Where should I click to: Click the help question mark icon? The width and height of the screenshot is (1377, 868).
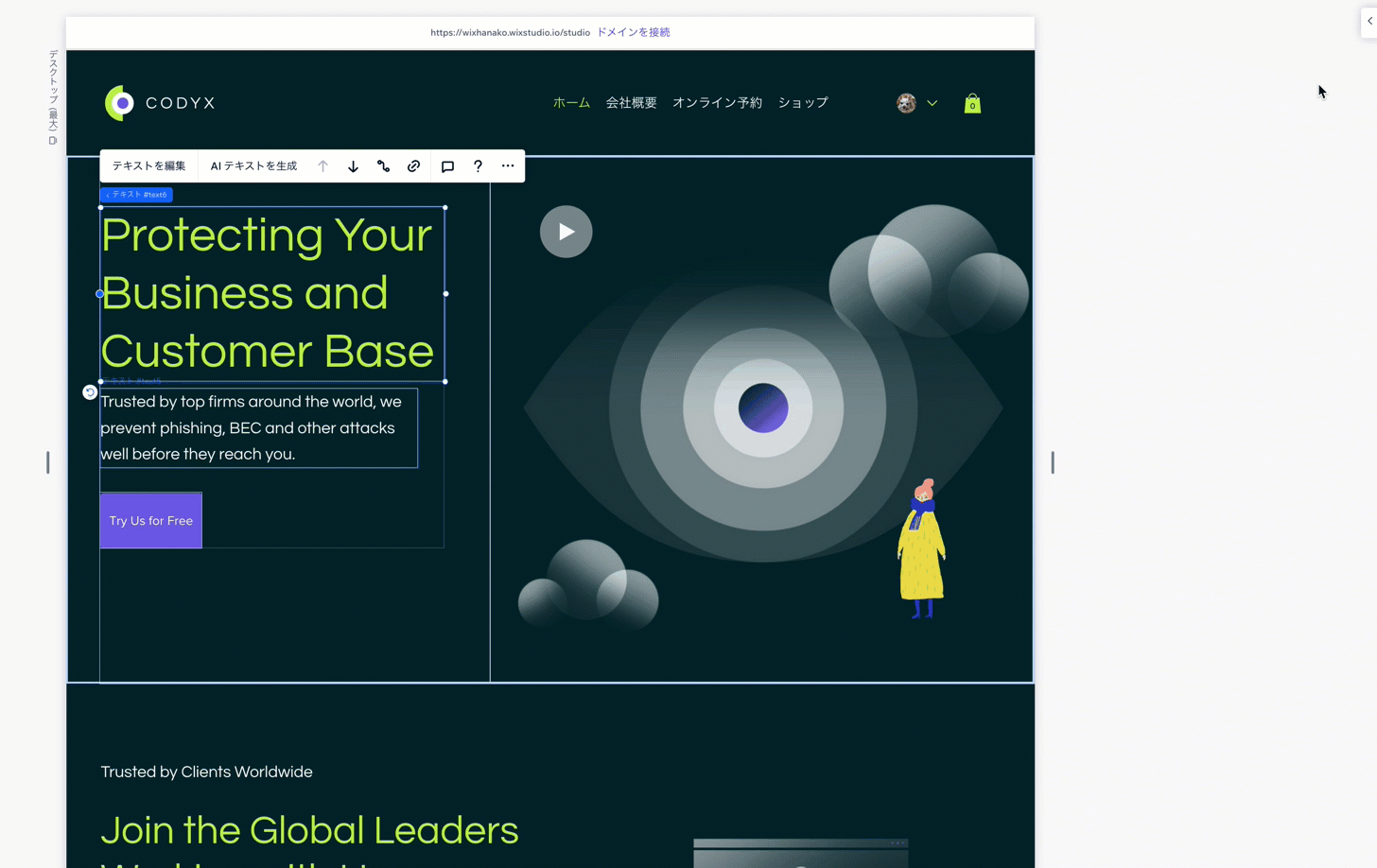(478, 166)
